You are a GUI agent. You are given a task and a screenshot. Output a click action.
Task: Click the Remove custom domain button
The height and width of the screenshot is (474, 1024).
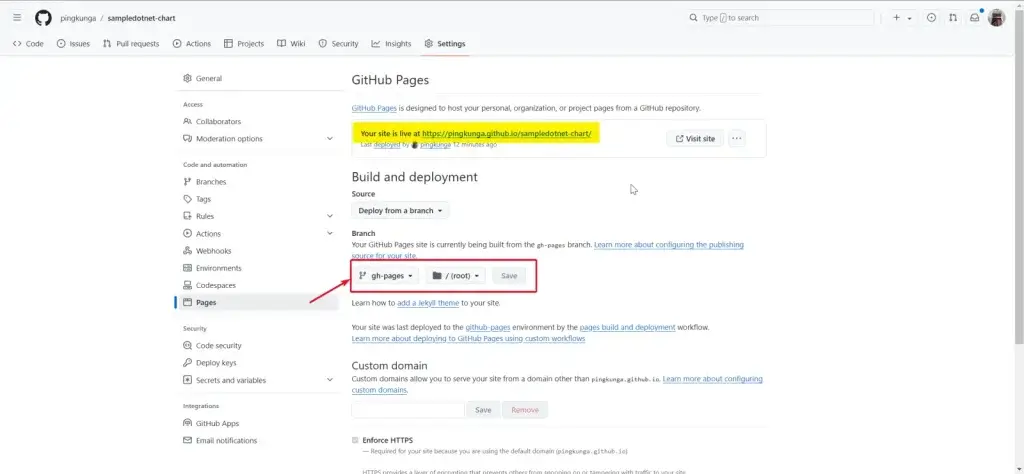(525, 410)
